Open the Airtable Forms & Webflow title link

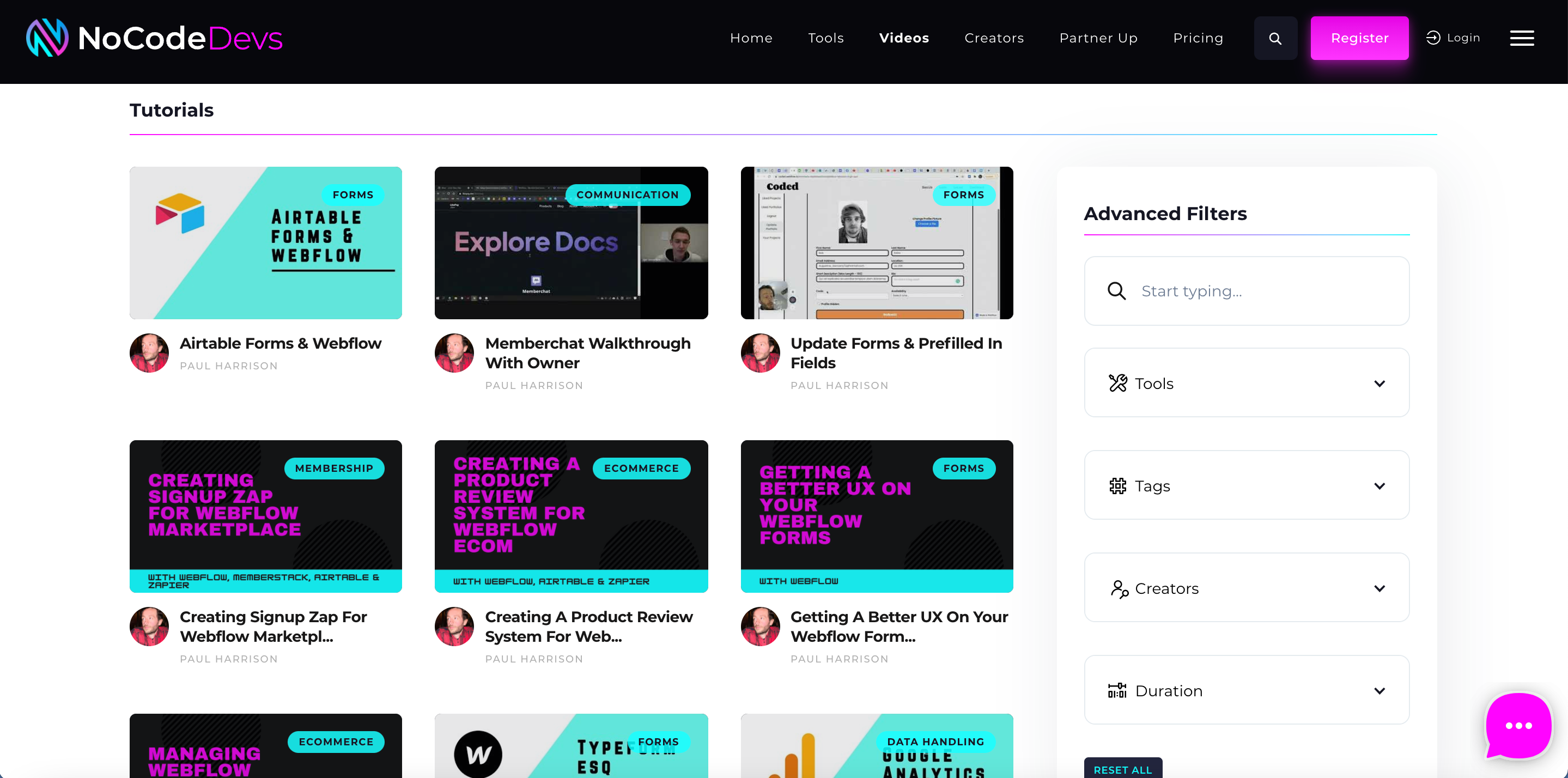click(x=280, y=343)
